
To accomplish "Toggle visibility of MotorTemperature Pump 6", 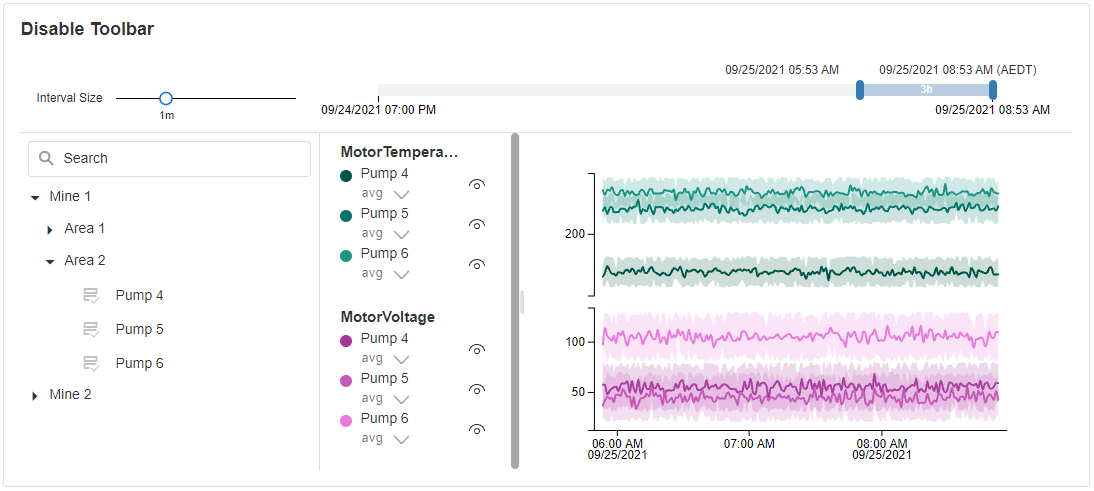I will tap(477, 264).
